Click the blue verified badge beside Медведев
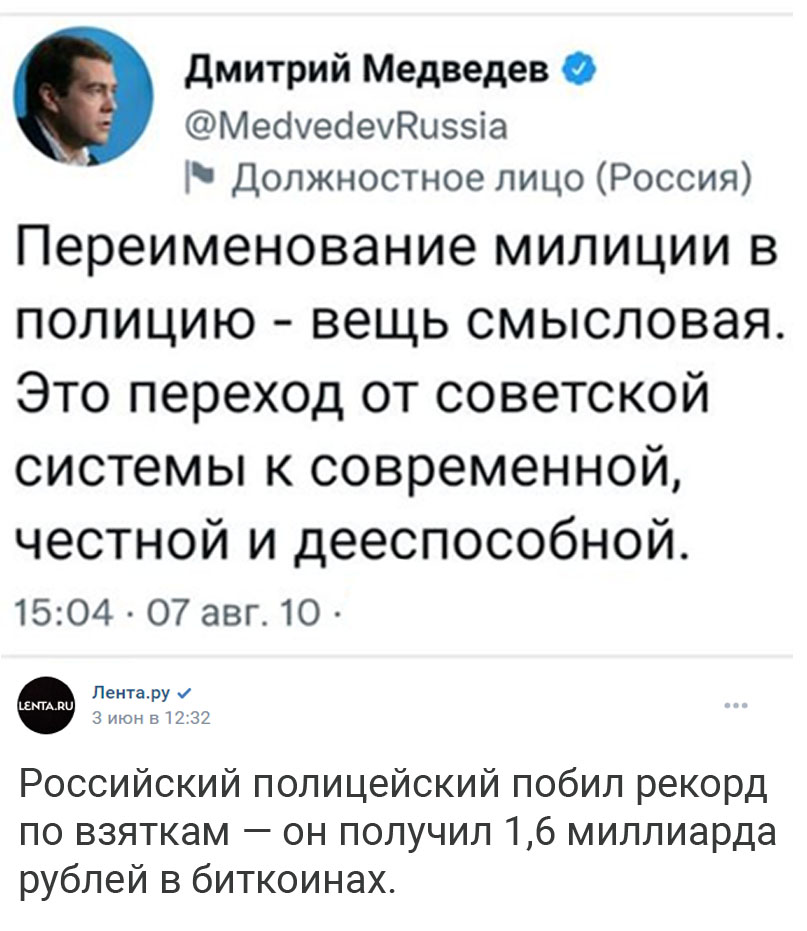 click(578, 70)
